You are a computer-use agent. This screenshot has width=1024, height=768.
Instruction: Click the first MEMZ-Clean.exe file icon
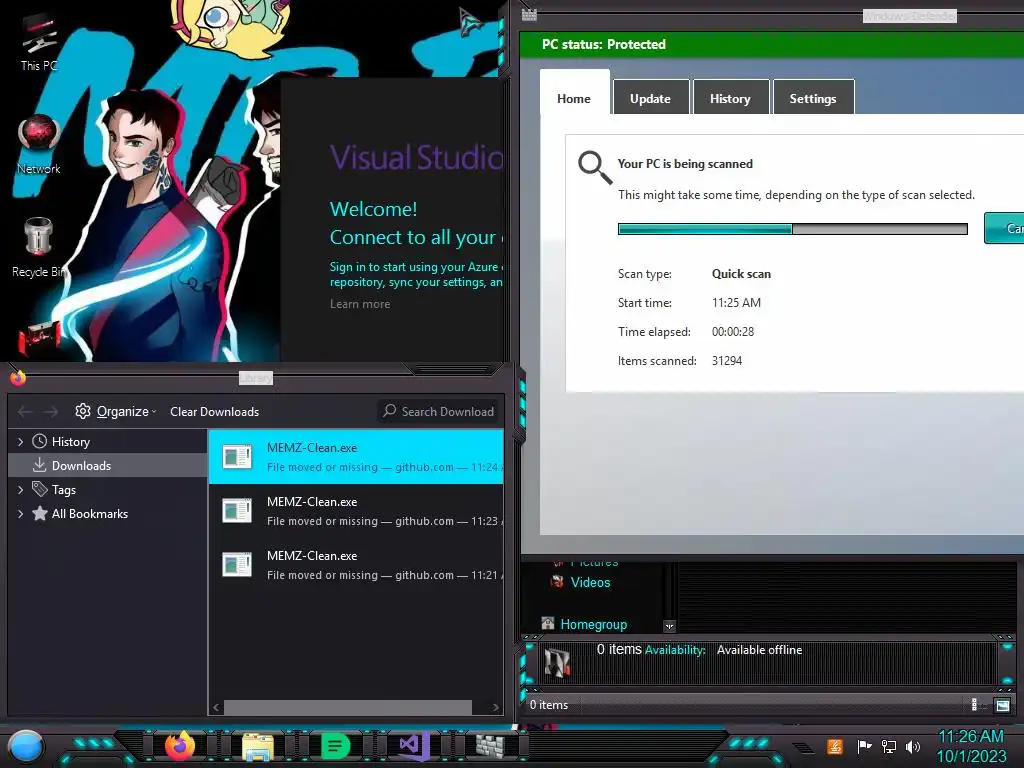click(236, 456)
